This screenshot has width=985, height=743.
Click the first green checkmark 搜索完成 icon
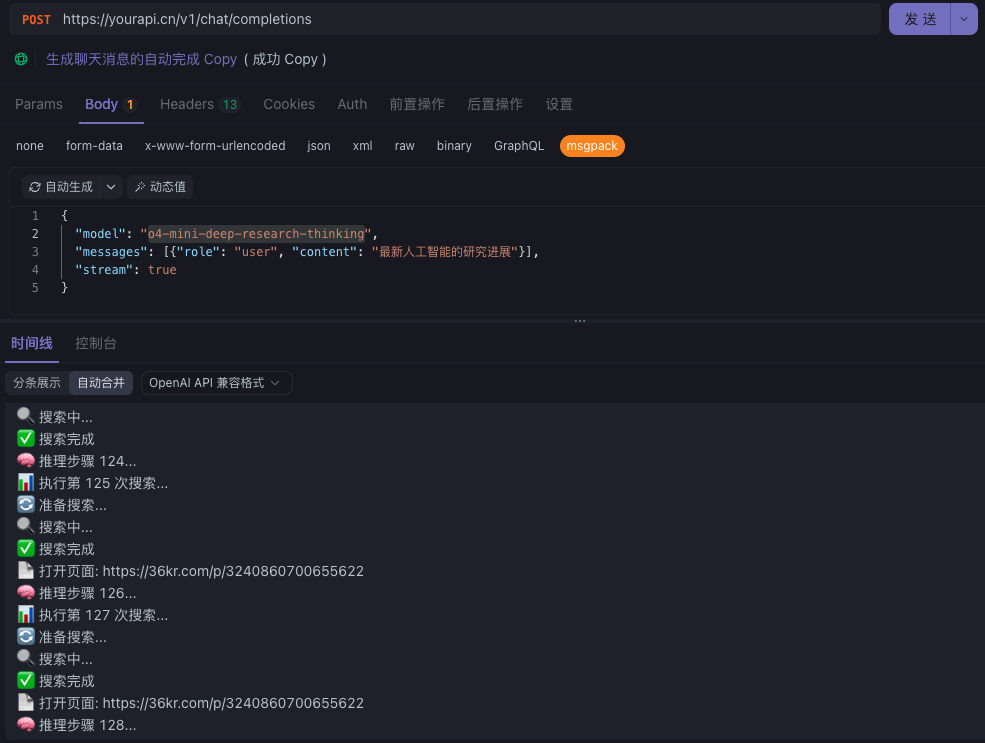tap(26, 438)
